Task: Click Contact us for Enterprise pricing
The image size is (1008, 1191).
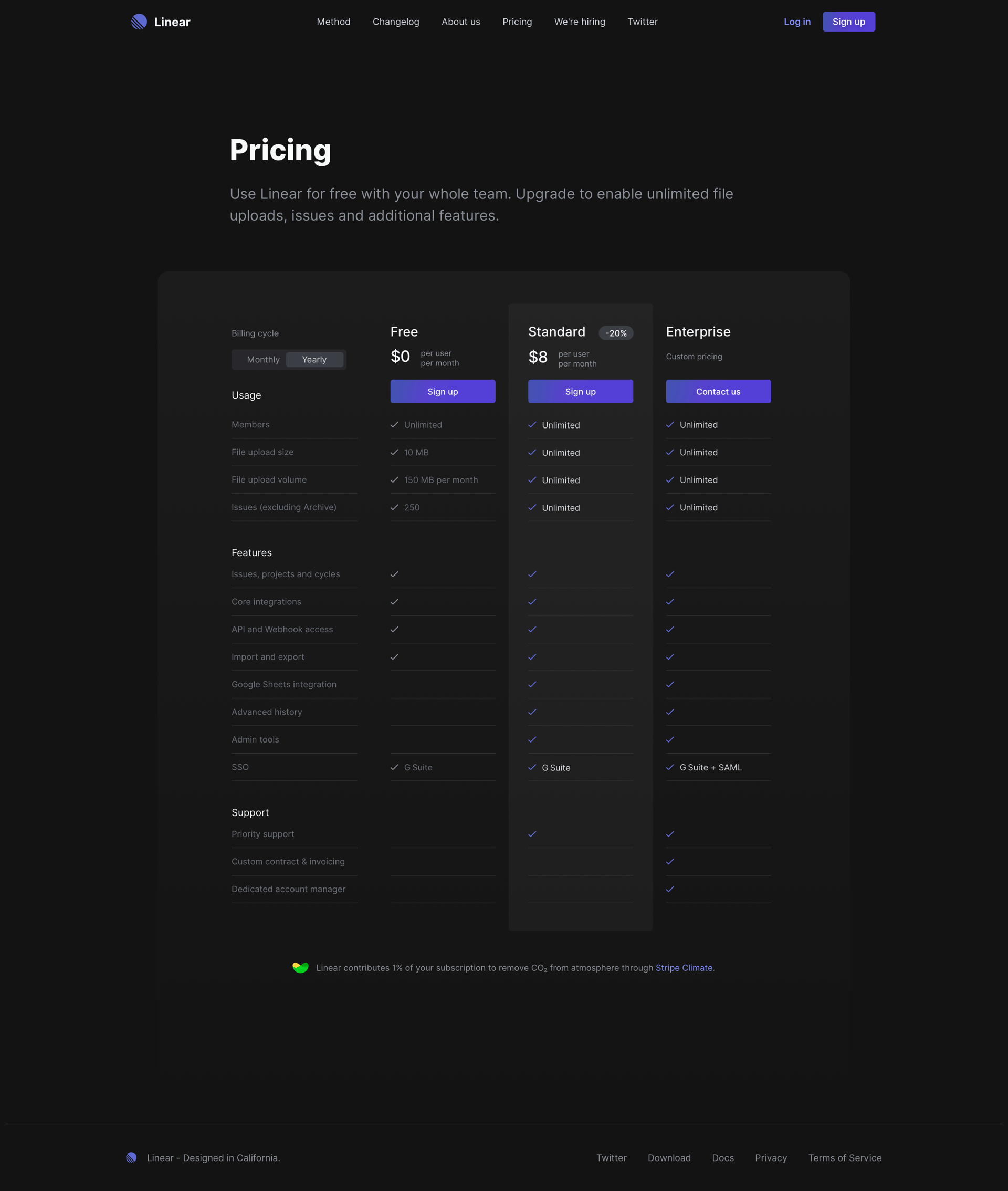Action: click(x=718, y=391)
